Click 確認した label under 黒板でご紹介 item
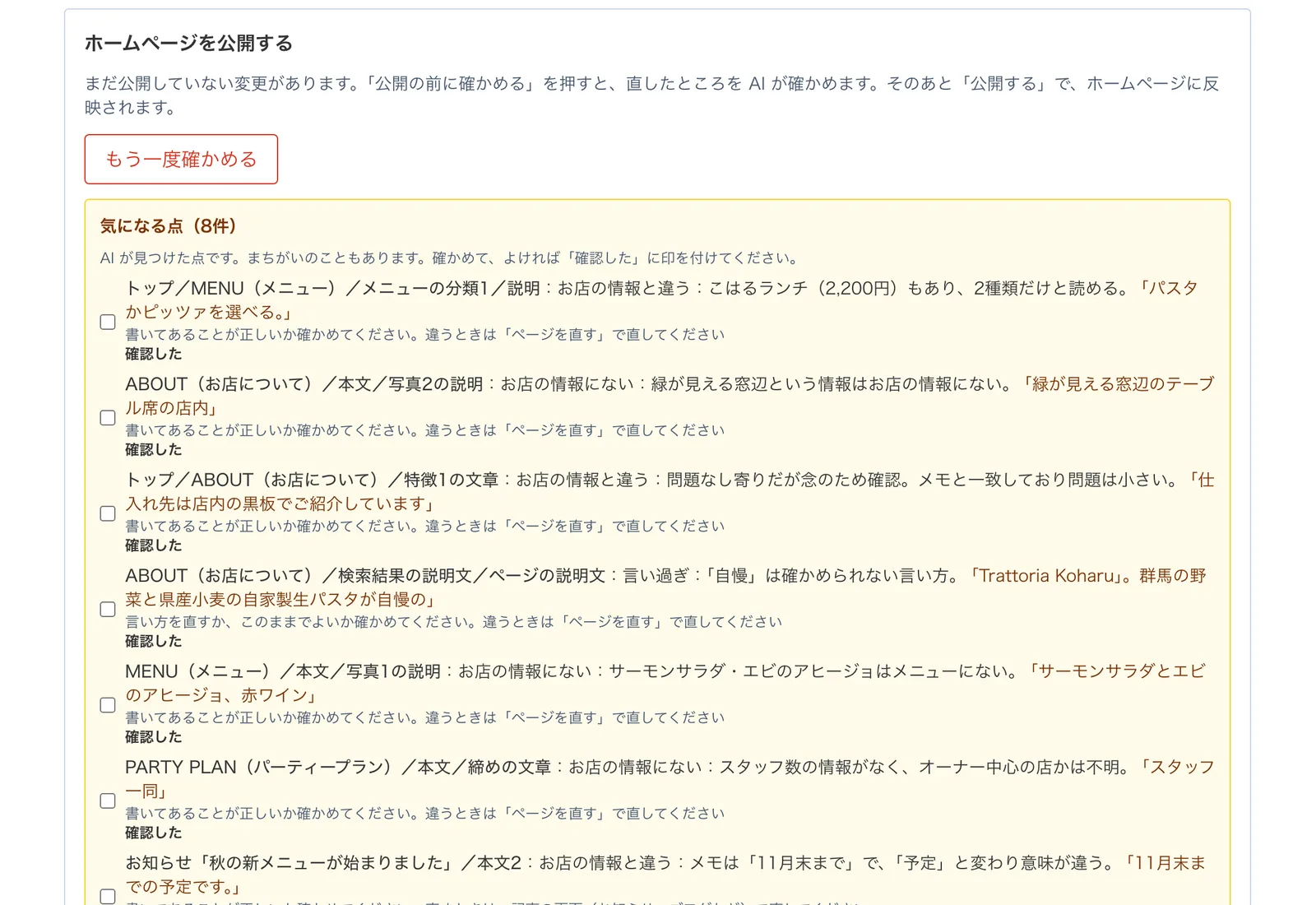This screenshot has width=1316, height=905. (x=154, y=545)
